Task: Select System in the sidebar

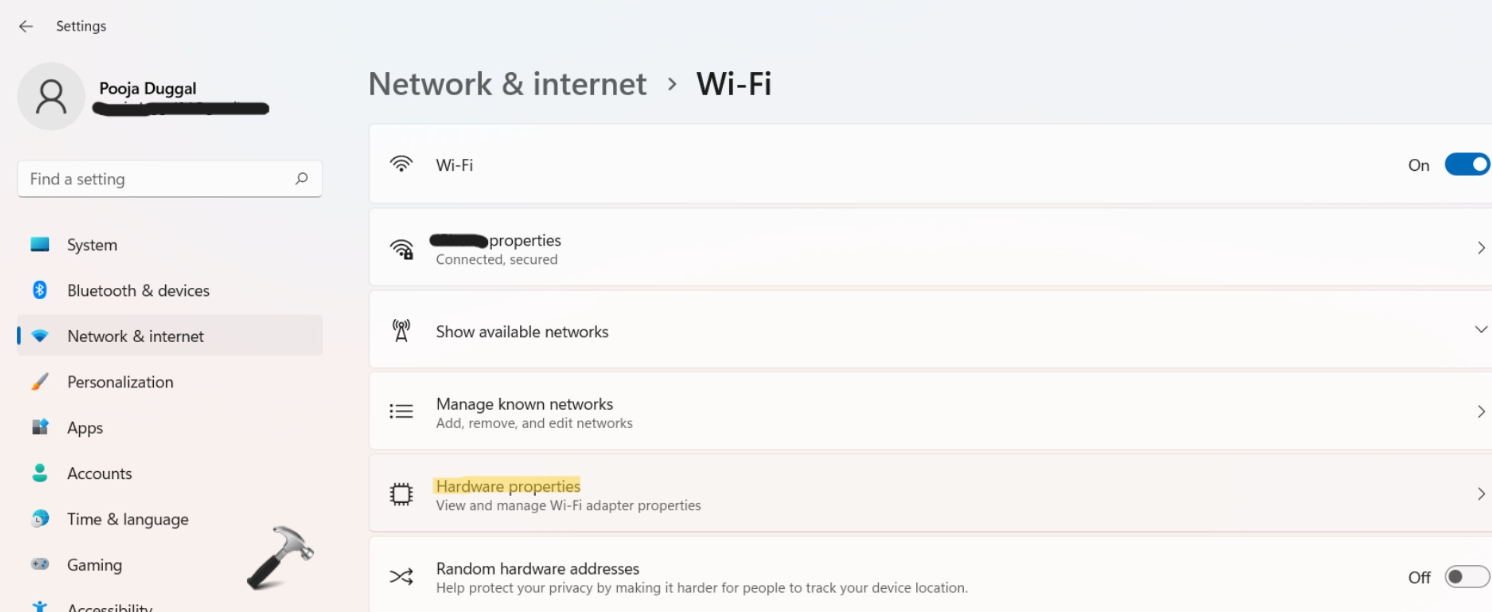Action: coord(92,245)
